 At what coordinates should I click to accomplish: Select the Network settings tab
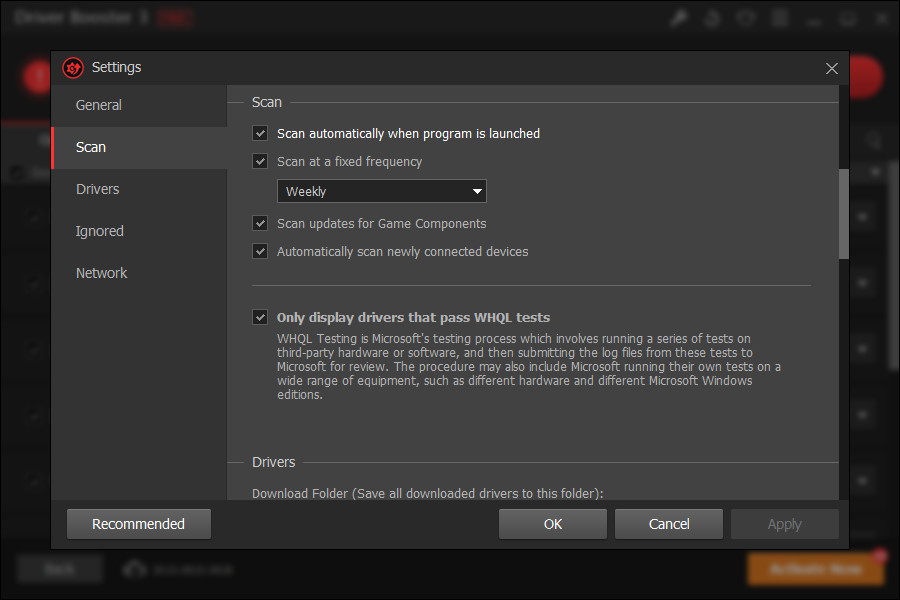click(101, 272)
